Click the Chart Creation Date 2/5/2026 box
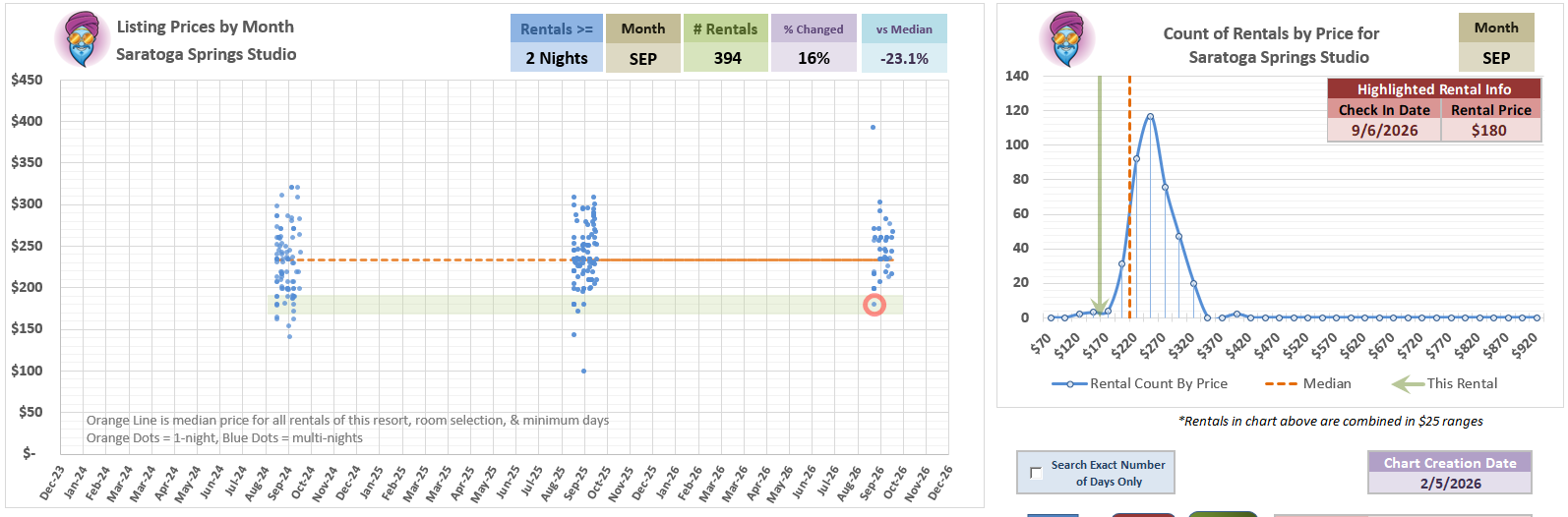The width and height of the screenshot is (1568, 517). tap(1449, 484)
